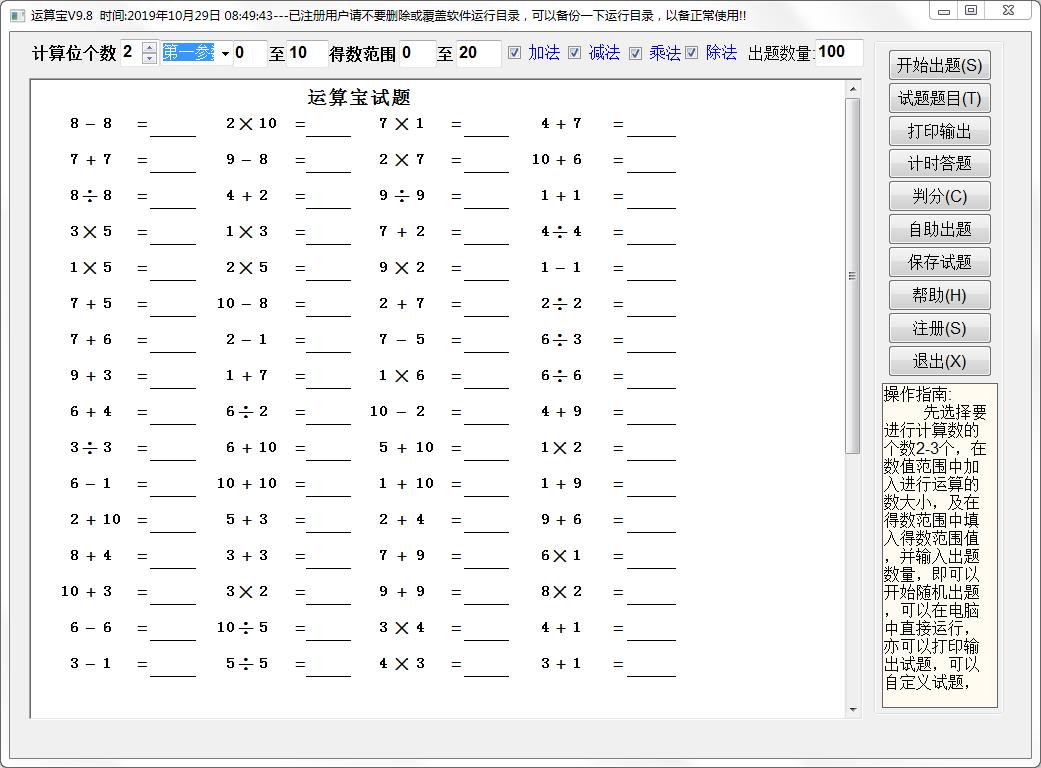
Task: Click the answer blank for 10 ÷ 5
Action: (x=329, y=631)
